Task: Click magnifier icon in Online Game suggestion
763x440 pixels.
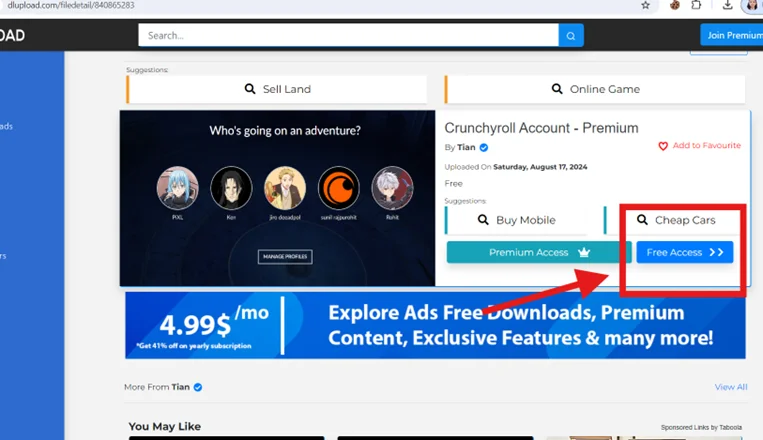Action: point(557,89)
